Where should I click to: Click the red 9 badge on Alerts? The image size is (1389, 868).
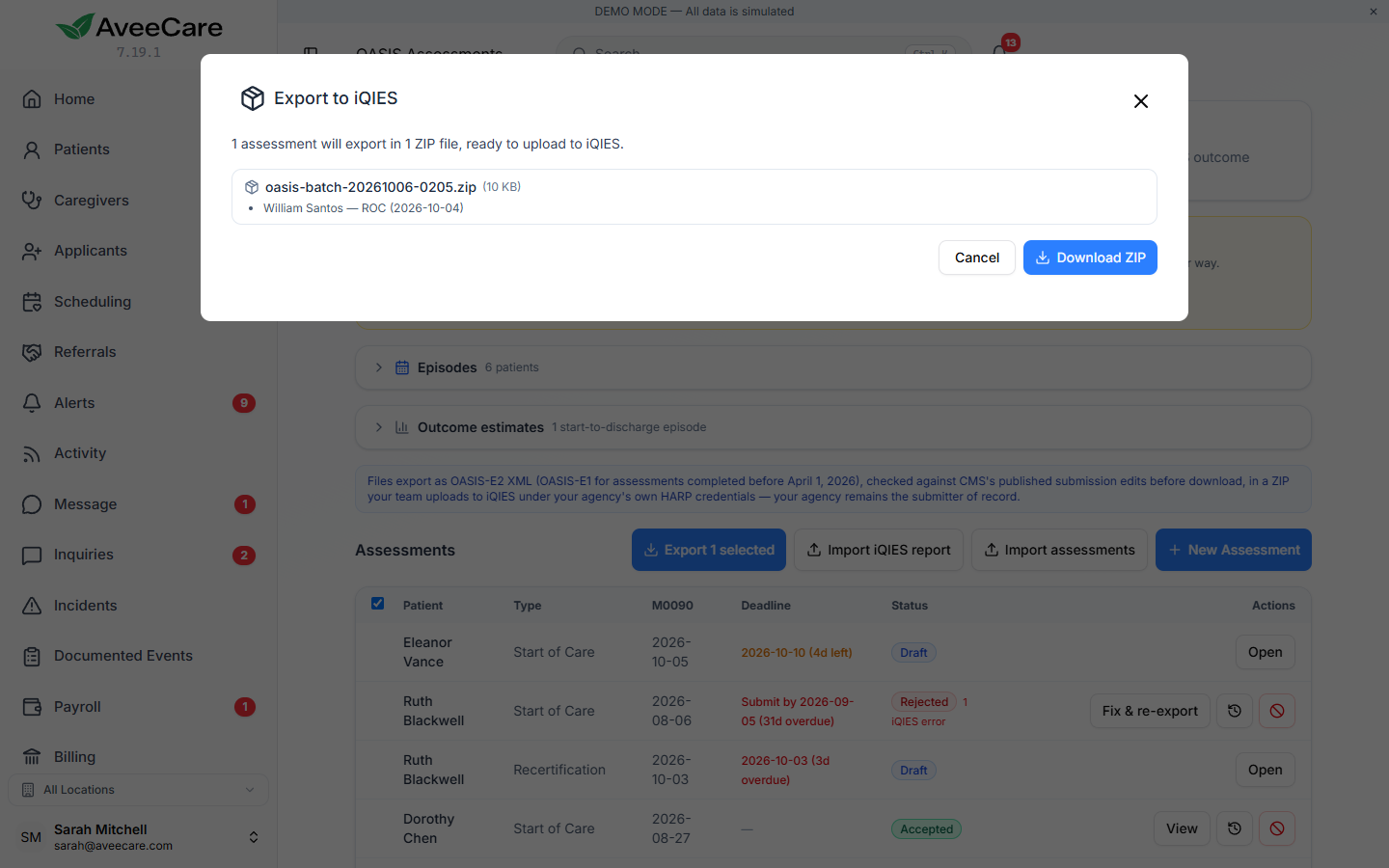[244, 403]
